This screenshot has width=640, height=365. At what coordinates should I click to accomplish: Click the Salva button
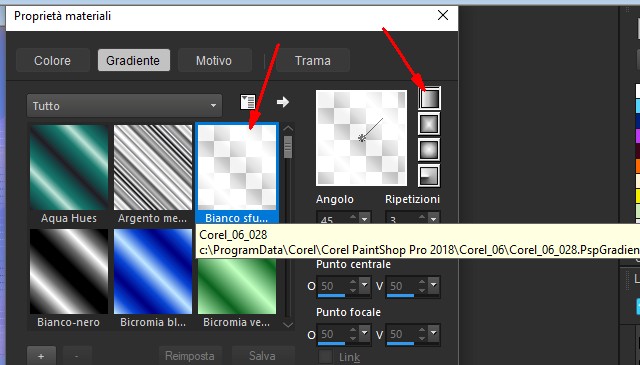pos(262,356)
